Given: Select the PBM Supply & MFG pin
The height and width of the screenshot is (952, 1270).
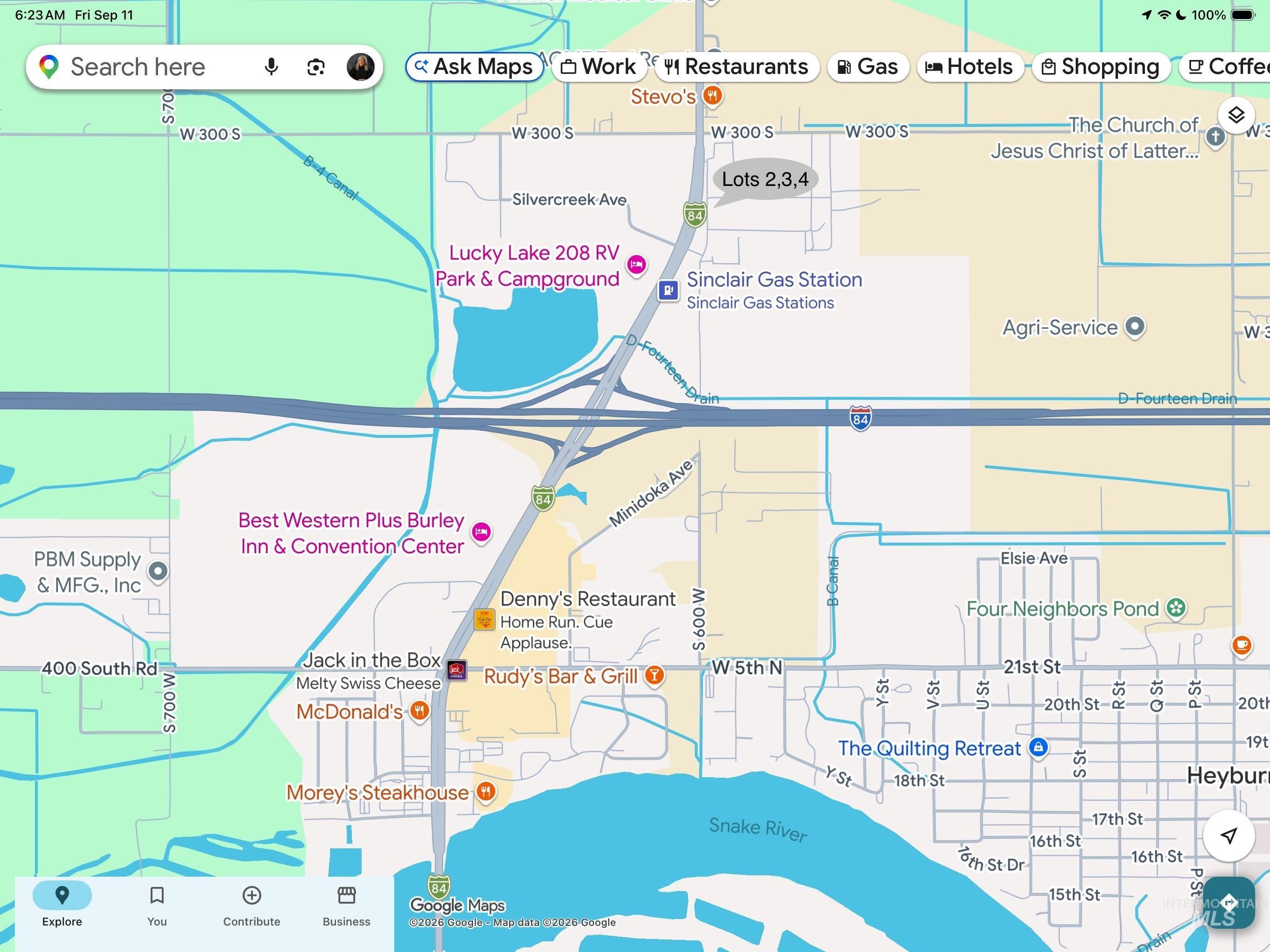Looking at the screenshot, I should click(x=158, y=572).
